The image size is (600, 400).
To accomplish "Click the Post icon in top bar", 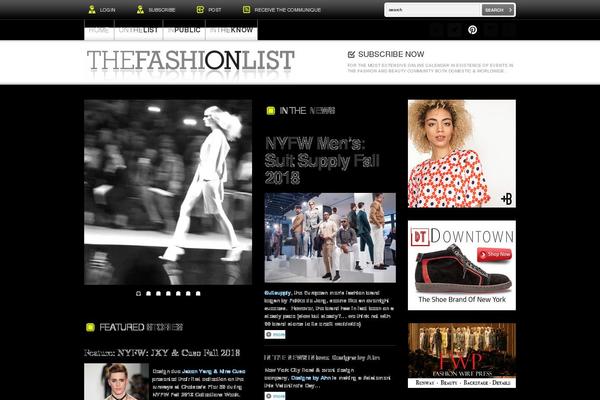I will (200, 10).
